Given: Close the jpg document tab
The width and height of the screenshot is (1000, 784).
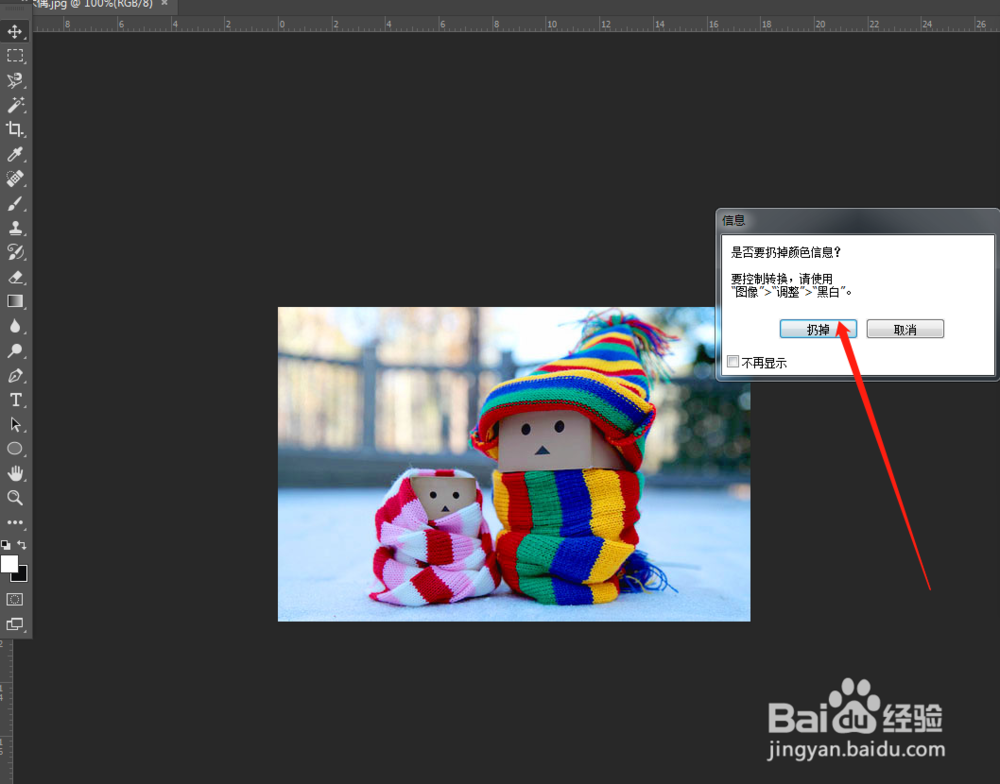Looking at the screenshot, I should [165, 3].
